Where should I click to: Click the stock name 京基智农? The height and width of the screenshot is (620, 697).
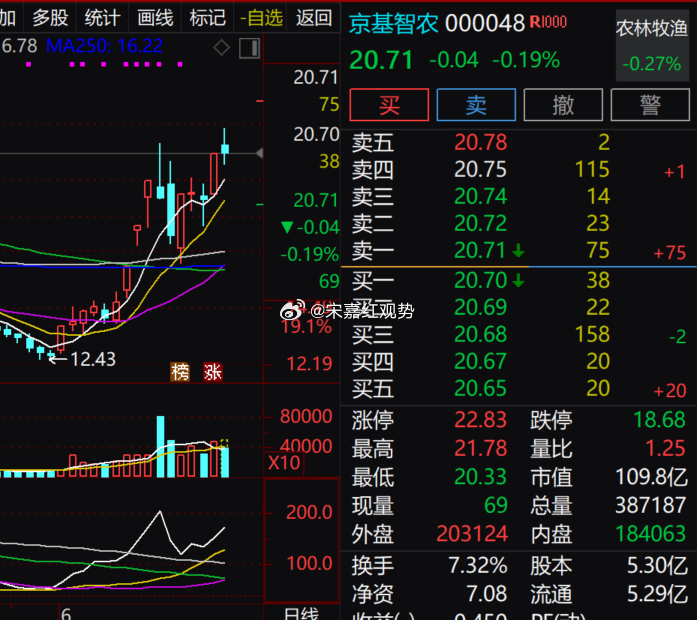393,24
